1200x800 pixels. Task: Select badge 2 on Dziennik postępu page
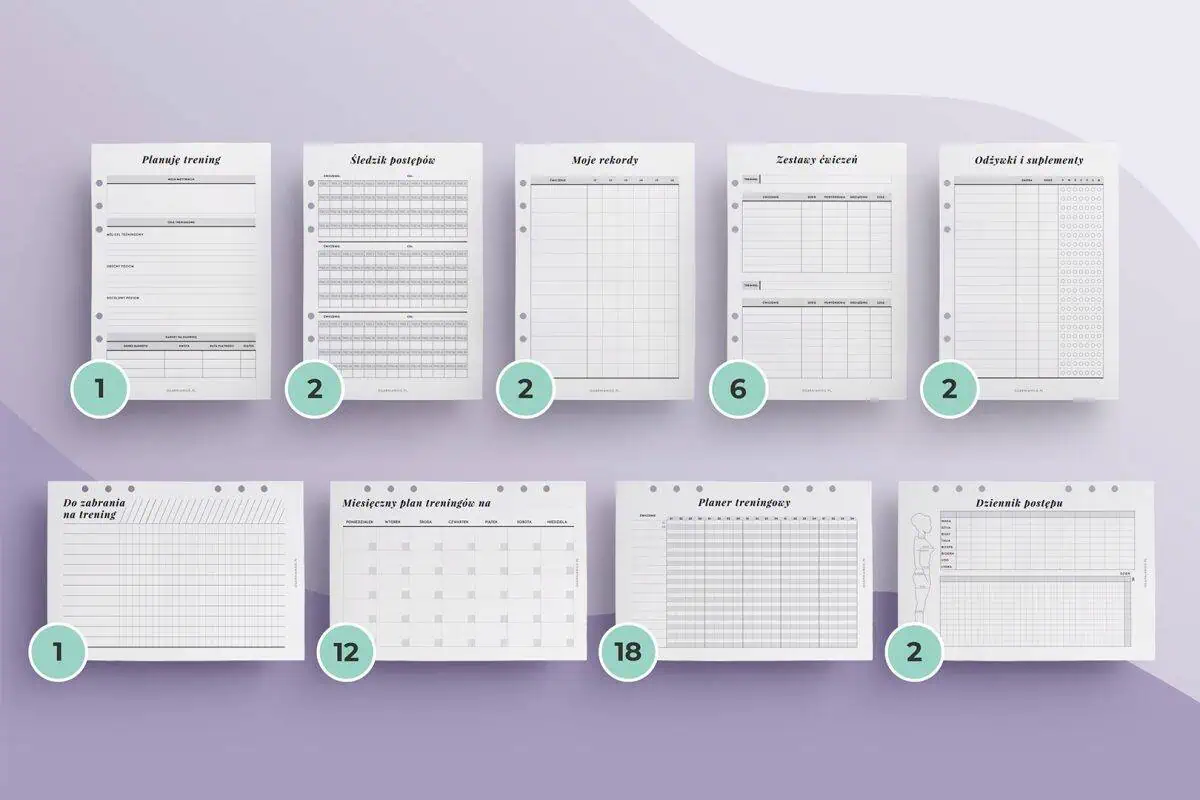914,652
